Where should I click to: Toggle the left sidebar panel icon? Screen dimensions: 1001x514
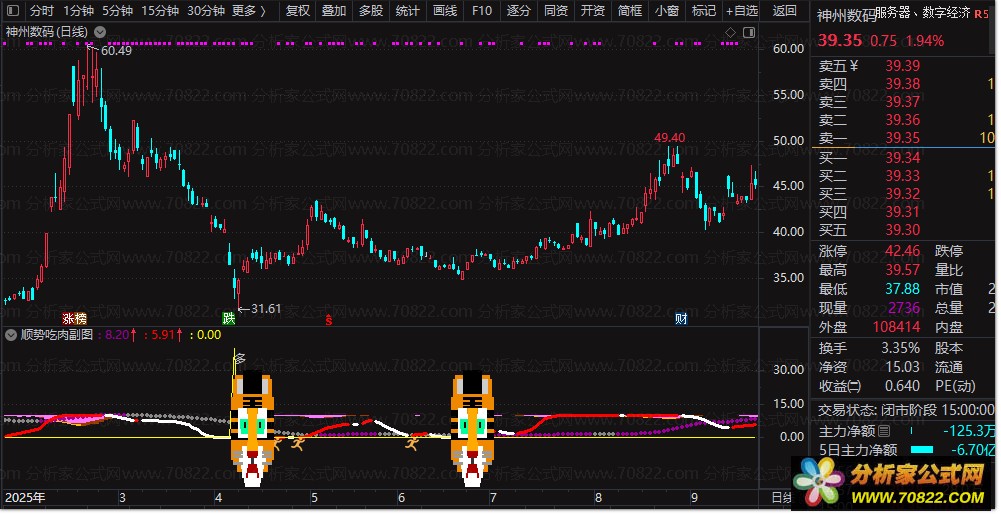tap(12, 11)
